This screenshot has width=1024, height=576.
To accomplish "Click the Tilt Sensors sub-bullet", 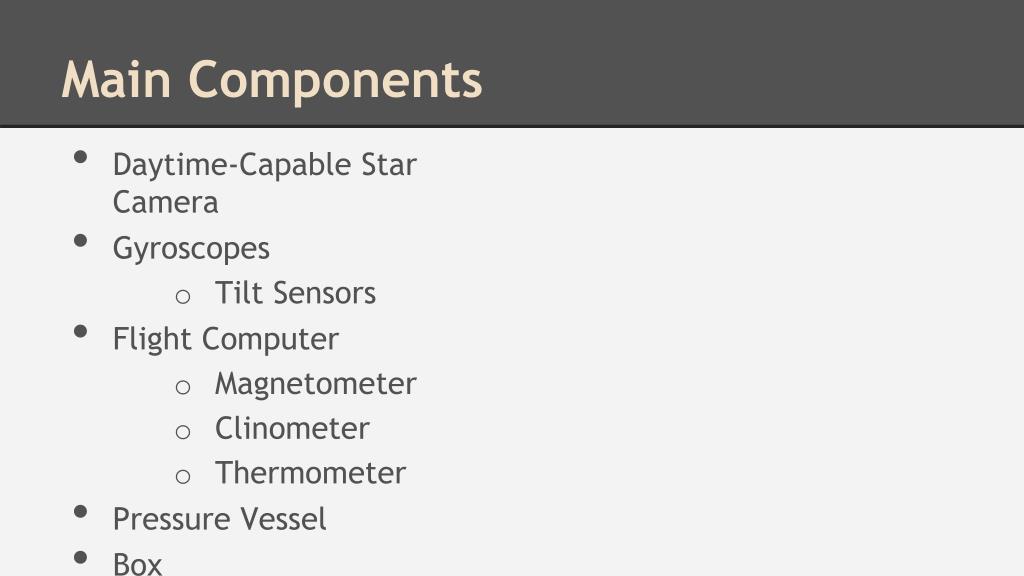I will [x=295, y=293].
